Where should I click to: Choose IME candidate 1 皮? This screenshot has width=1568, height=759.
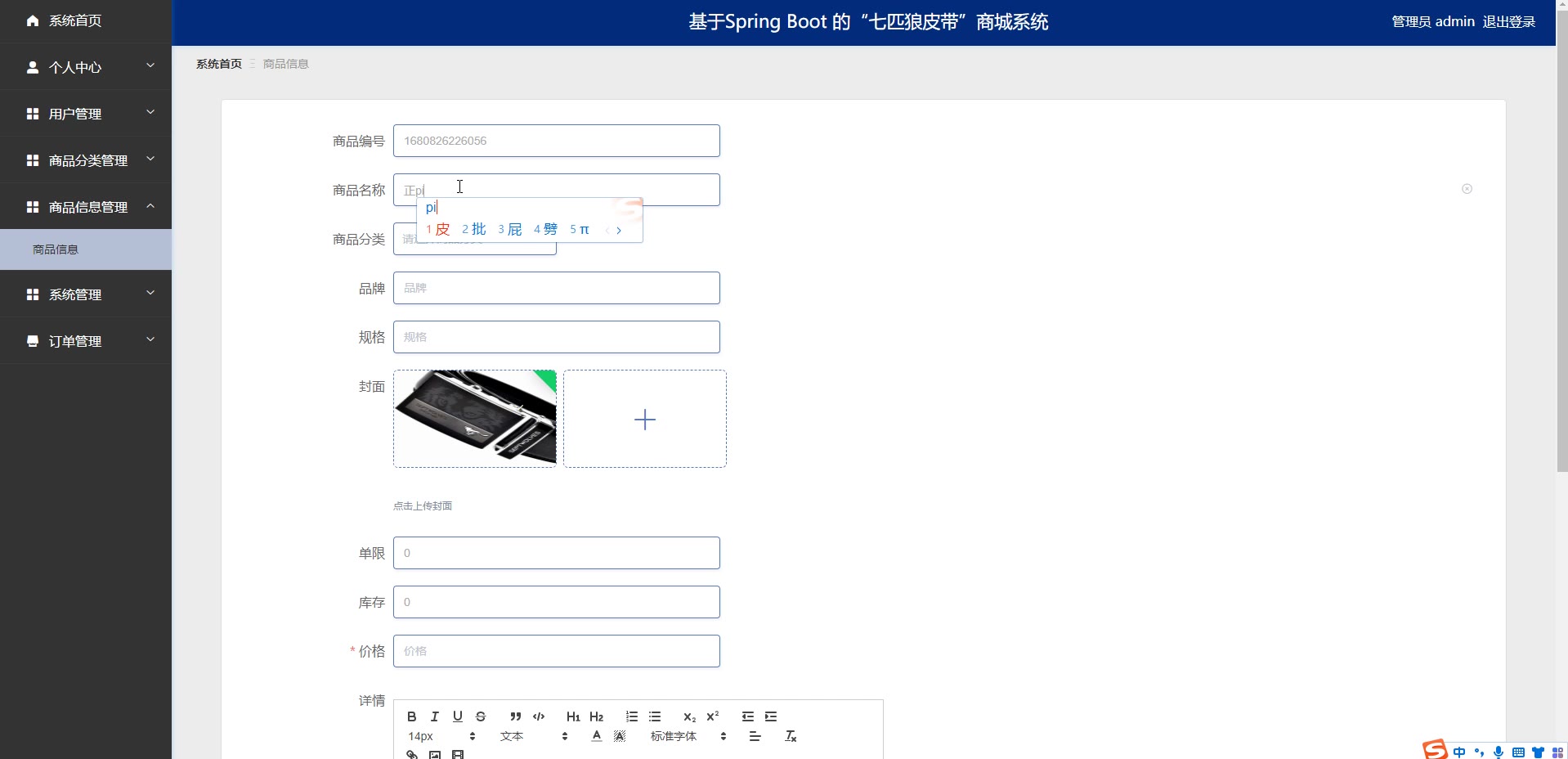point(438,229)
